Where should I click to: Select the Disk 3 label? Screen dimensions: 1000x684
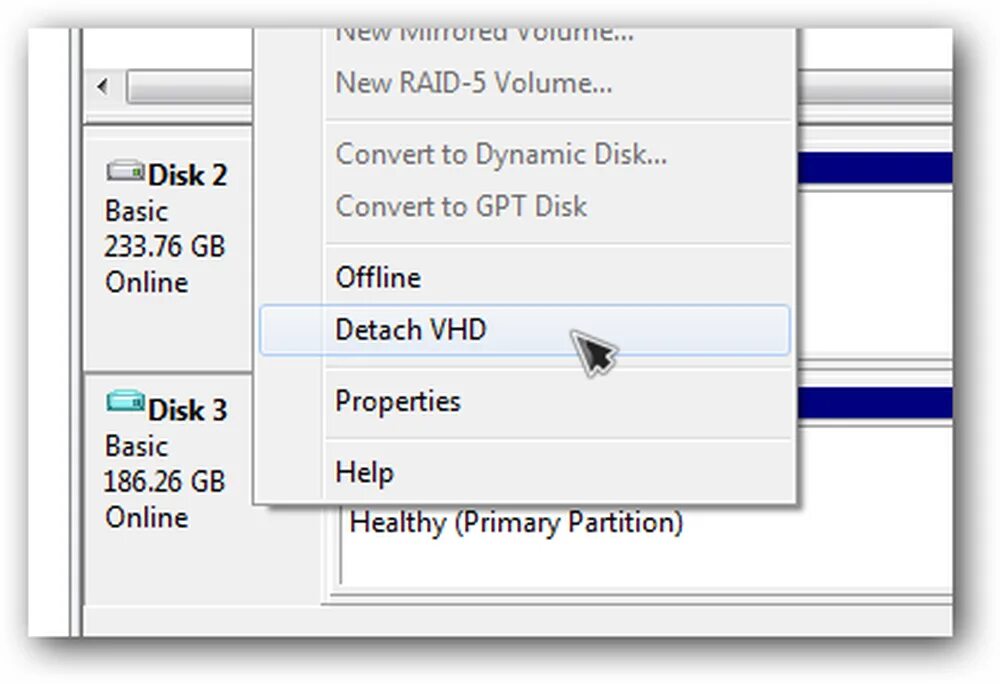(188, 410)
